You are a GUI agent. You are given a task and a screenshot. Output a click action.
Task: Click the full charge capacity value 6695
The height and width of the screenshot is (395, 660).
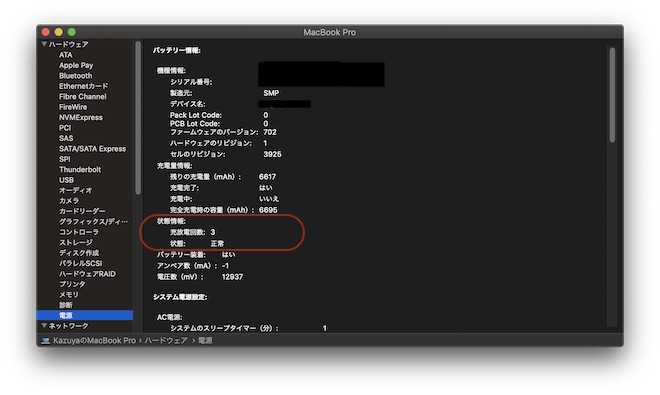(268, 210)
